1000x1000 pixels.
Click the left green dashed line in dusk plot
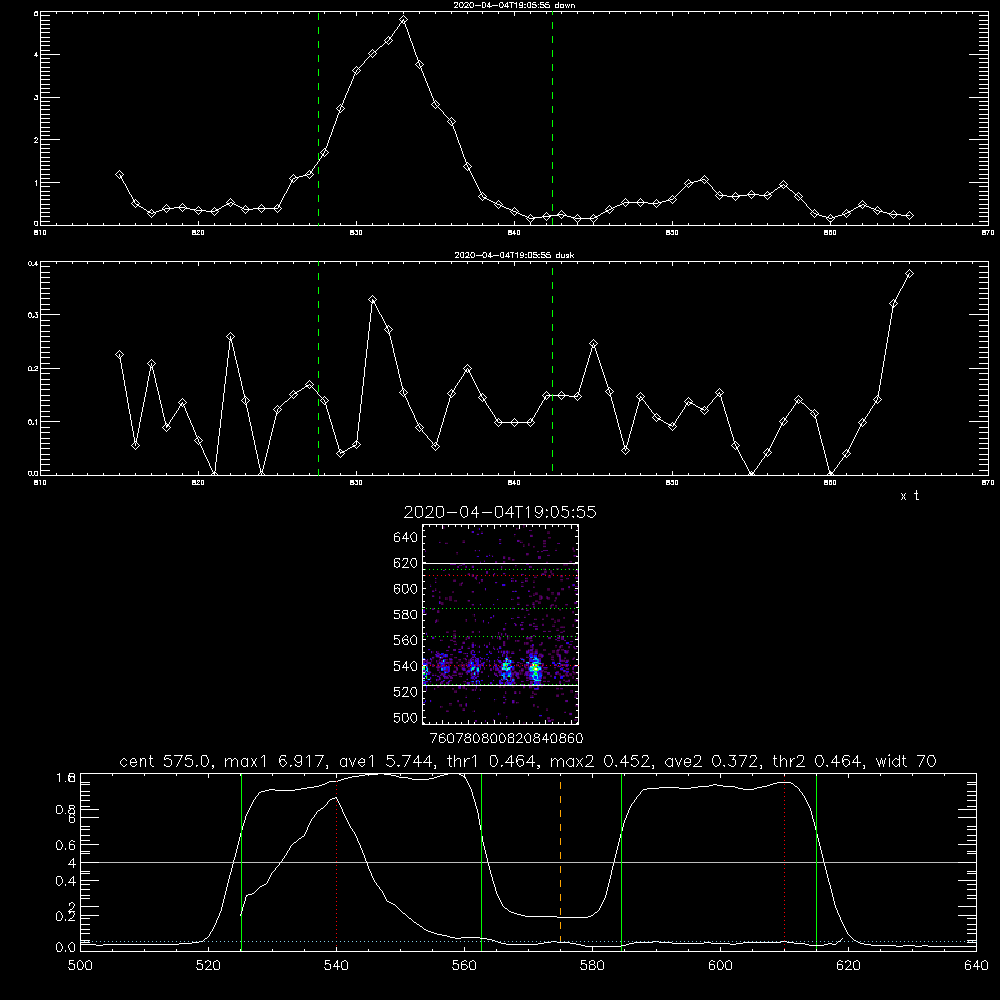pos(318,368)
